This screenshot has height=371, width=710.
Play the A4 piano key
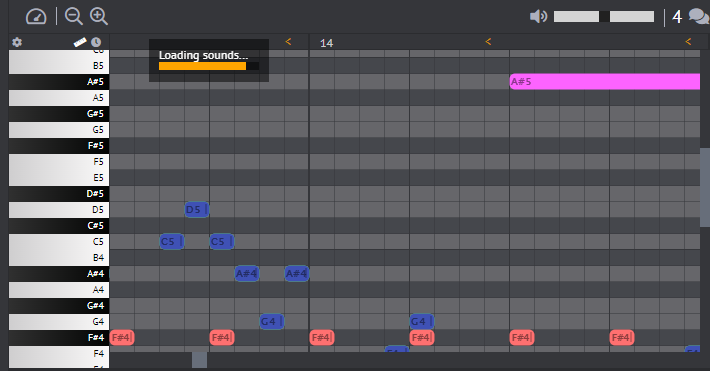(x=59, y=290)
